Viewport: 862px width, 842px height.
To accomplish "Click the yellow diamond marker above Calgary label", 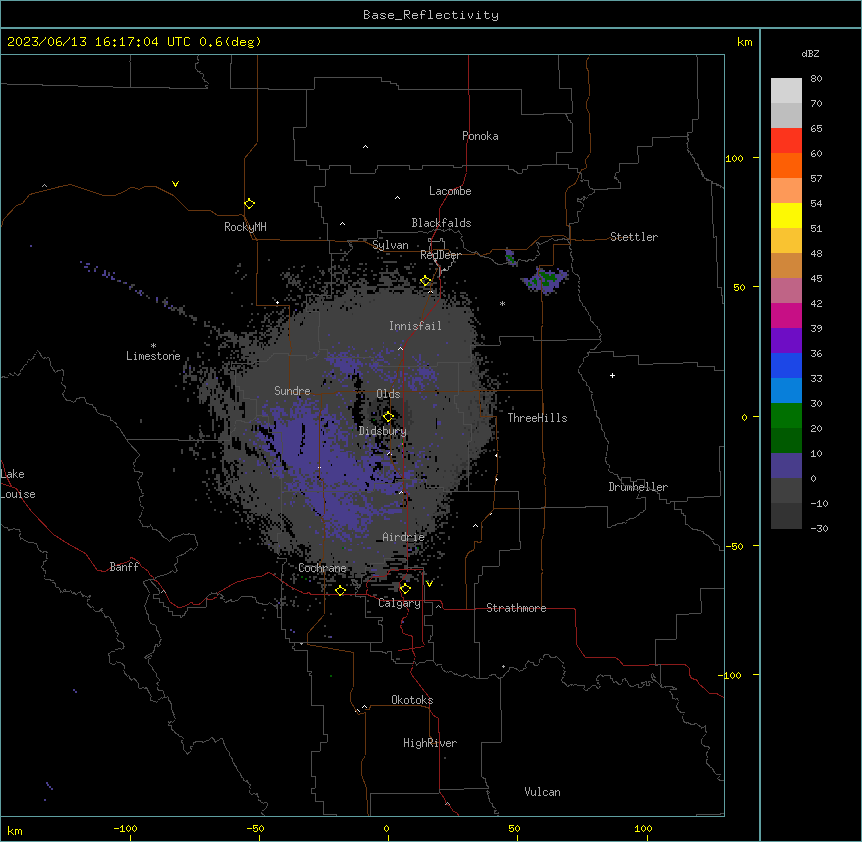I will point(405,589).
